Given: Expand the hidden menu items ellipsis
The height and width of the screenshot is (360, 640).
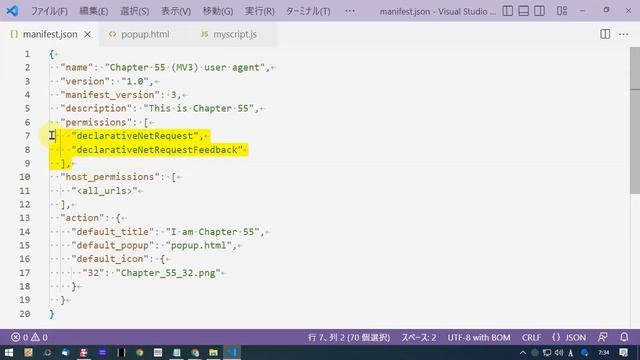Looking at the screenshot, I should (350, 11).
